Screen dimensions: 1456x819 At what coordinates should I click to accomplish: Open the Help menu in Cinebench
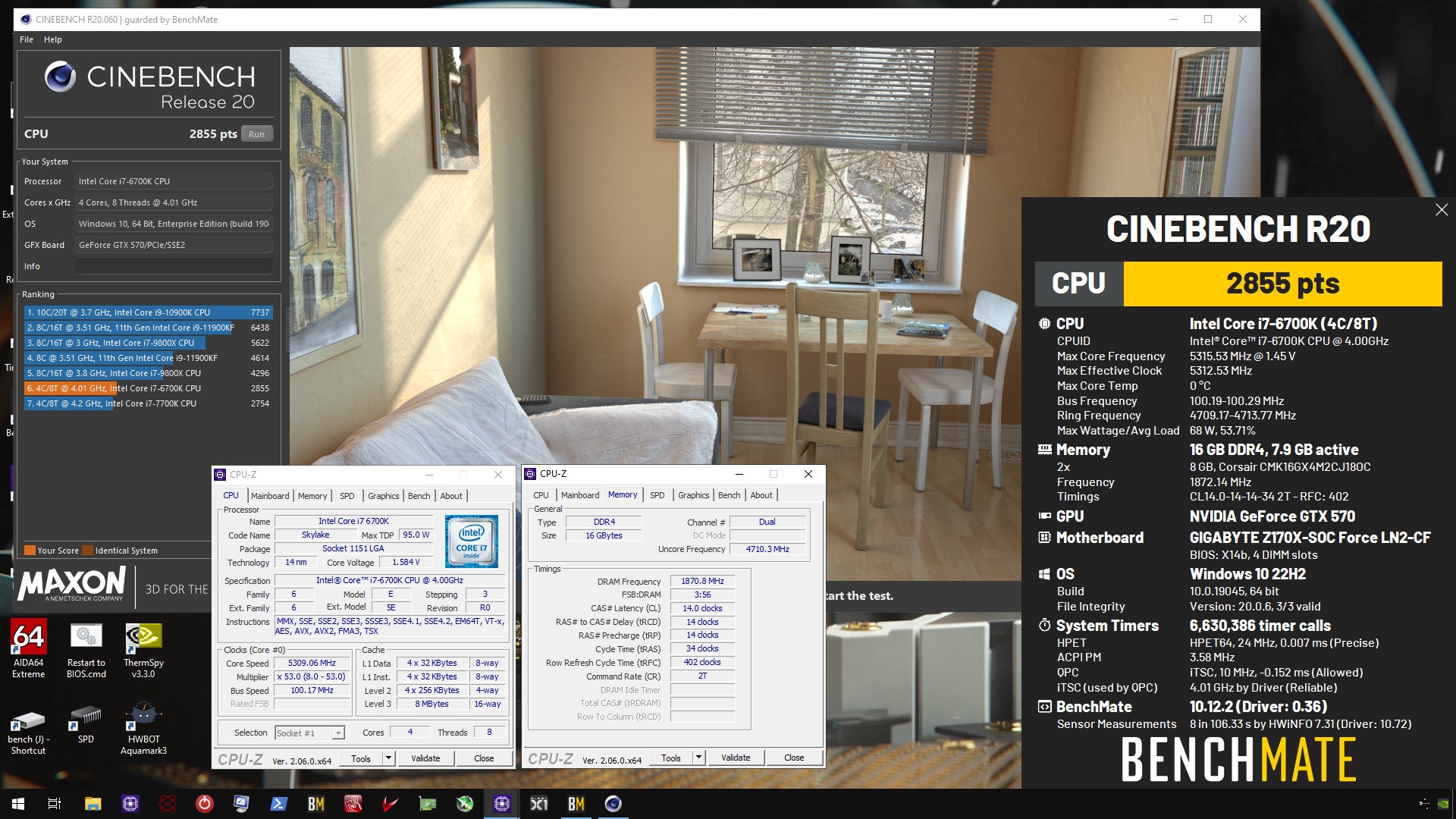pyautogui.click(x=52, y=39)
